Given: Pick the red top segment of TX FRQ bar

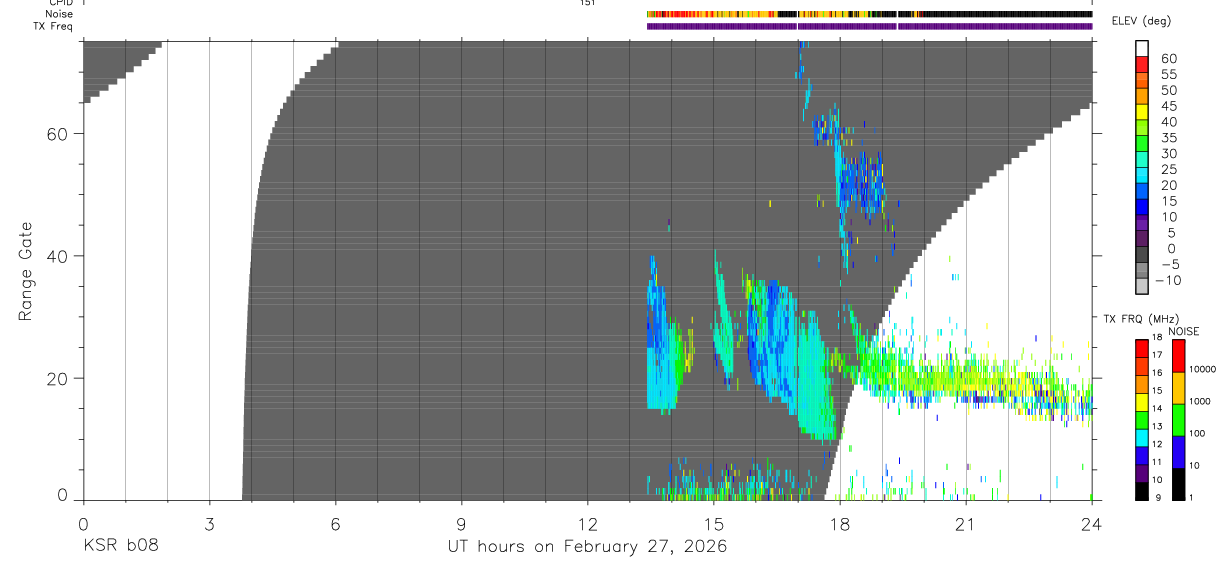Looking at the screenshot, I should point(1141,349).
